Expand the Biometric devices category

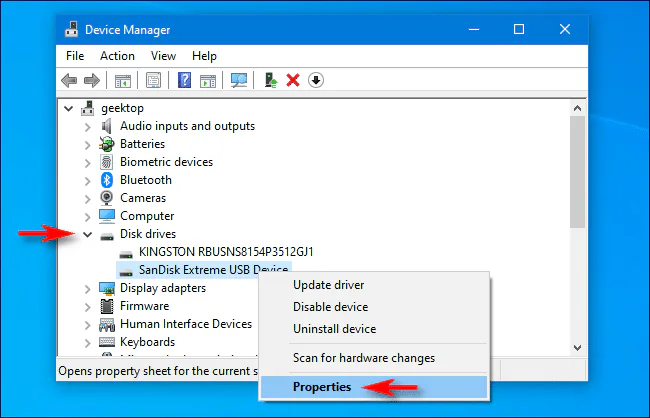tap(87, 163)
